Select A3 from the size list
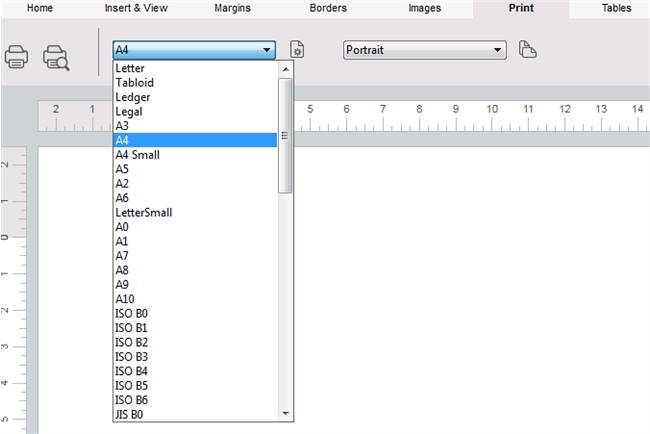This screenshot has height=434, width=650. pyautogui.click(x=122, y=126)
